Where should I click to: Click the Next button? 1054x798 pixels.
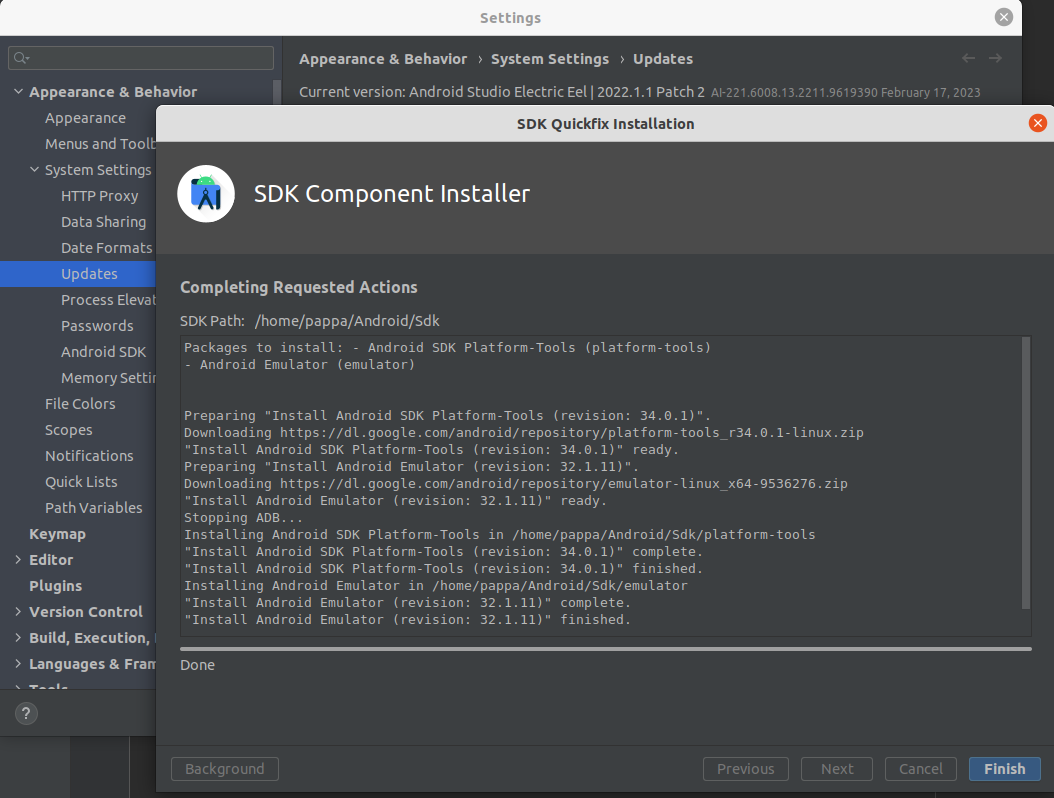point(836,768)
